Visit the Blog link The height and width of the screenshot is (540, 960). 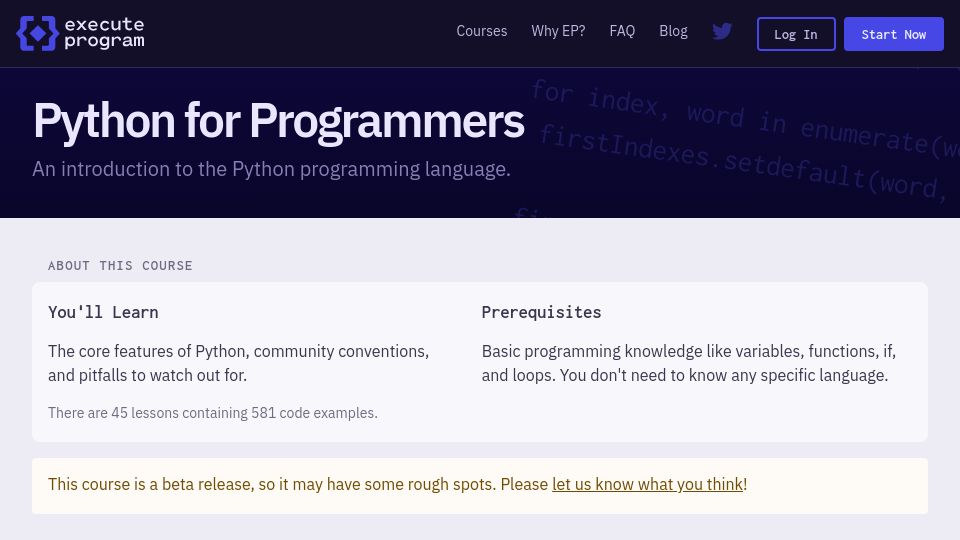[x=673, y=31]
